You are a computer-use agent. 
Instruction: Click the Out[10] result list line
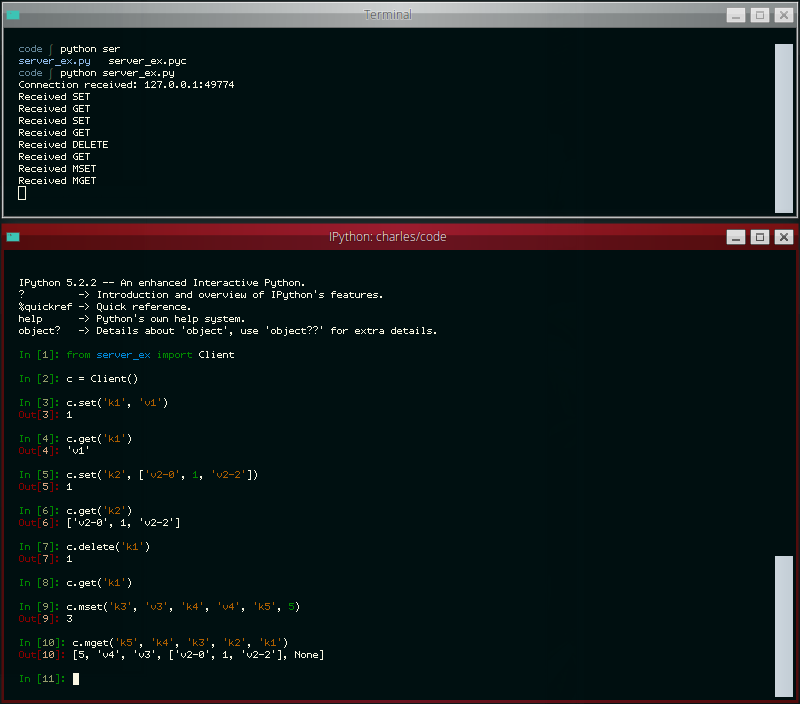198,655
